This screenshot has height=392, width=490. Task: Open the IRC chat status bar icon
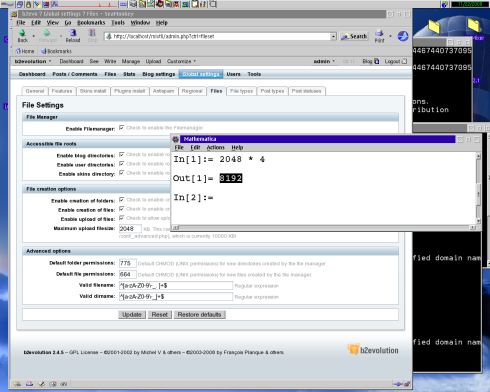point(64,384)
